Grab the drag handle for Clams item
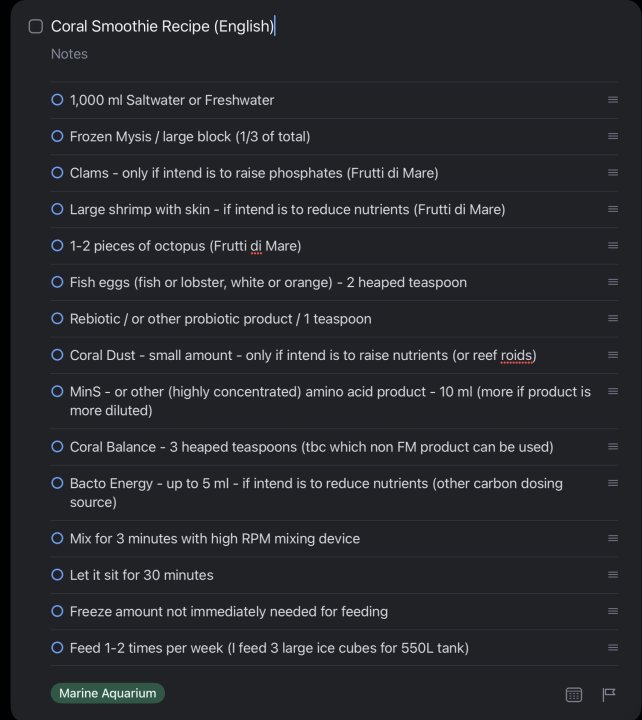 point(613,173)
